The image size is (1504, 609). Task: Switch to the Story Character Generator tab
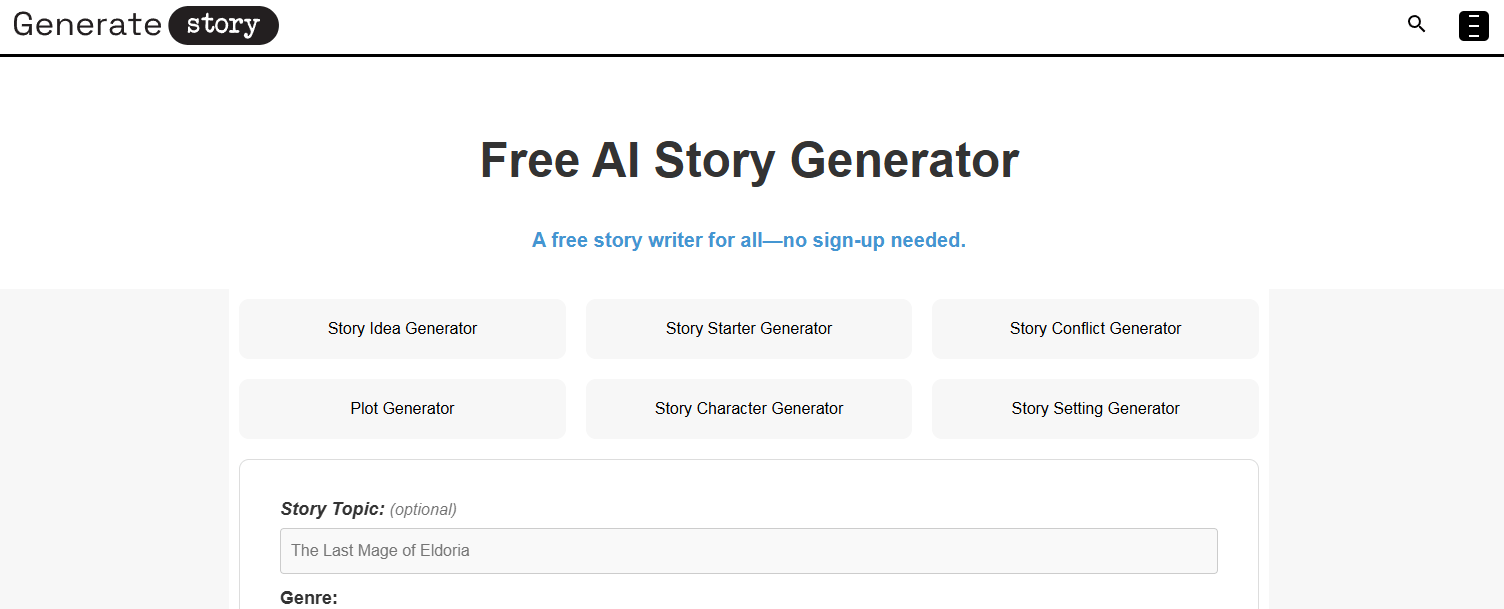[x=748, y=408]
